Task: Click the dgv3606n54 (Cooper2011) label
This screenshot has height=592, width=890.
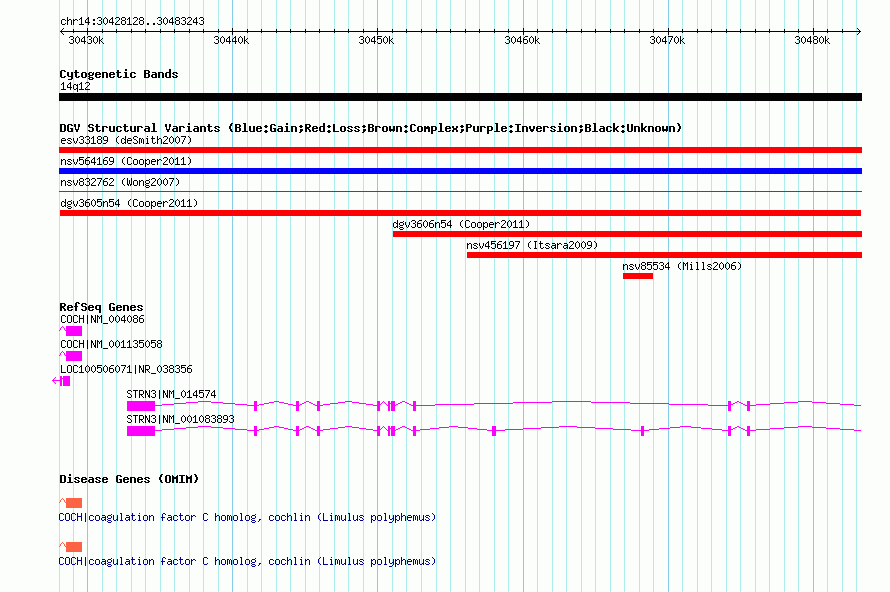Action: 461,224
